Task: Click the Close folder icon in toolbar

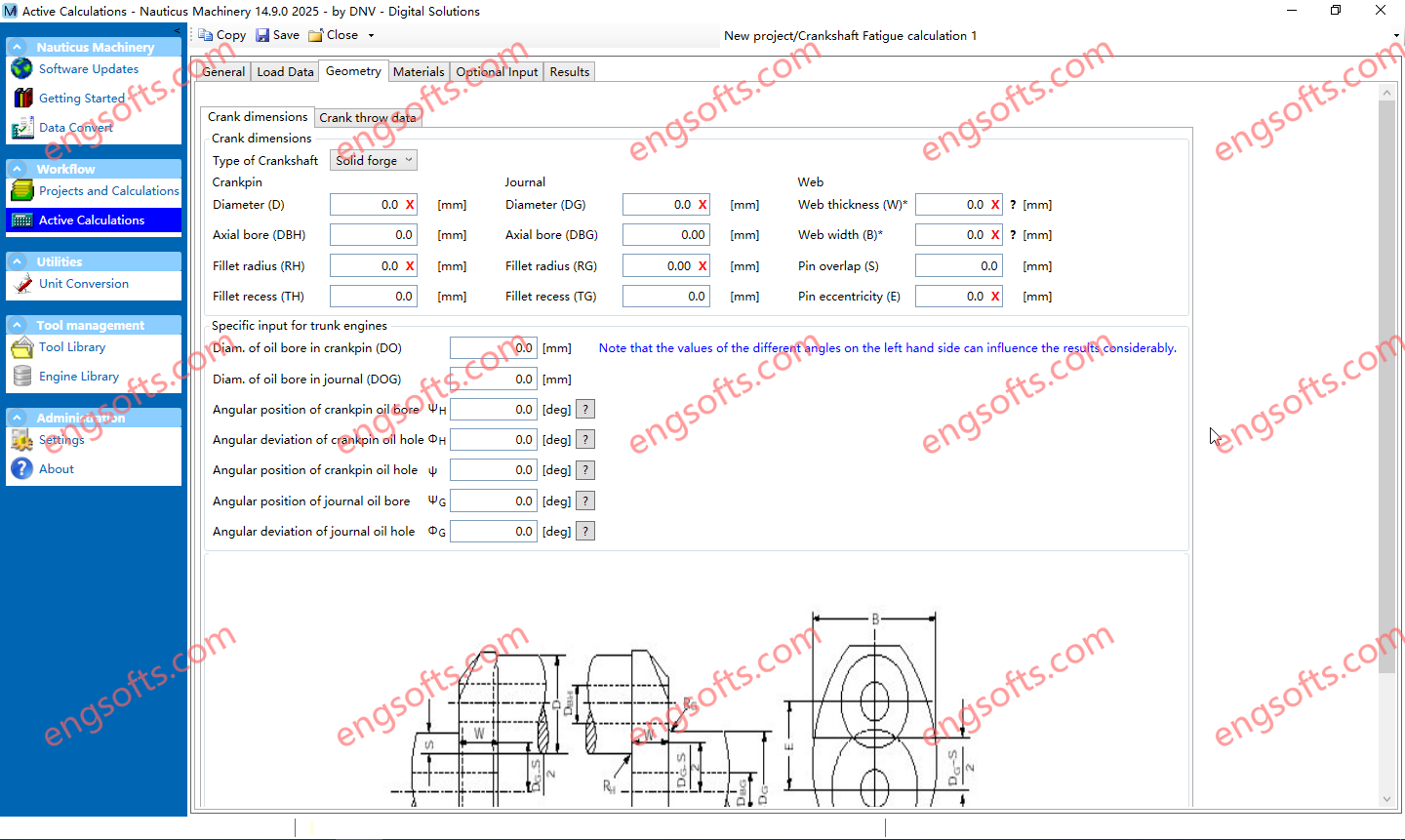Action: pos(316,35)
